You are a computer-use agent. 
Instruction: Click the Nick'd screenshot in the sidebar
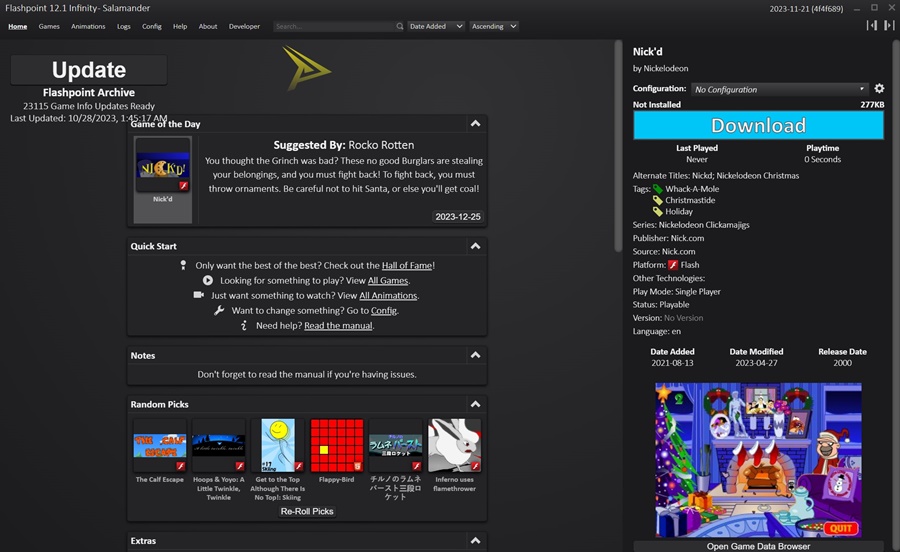758,460
